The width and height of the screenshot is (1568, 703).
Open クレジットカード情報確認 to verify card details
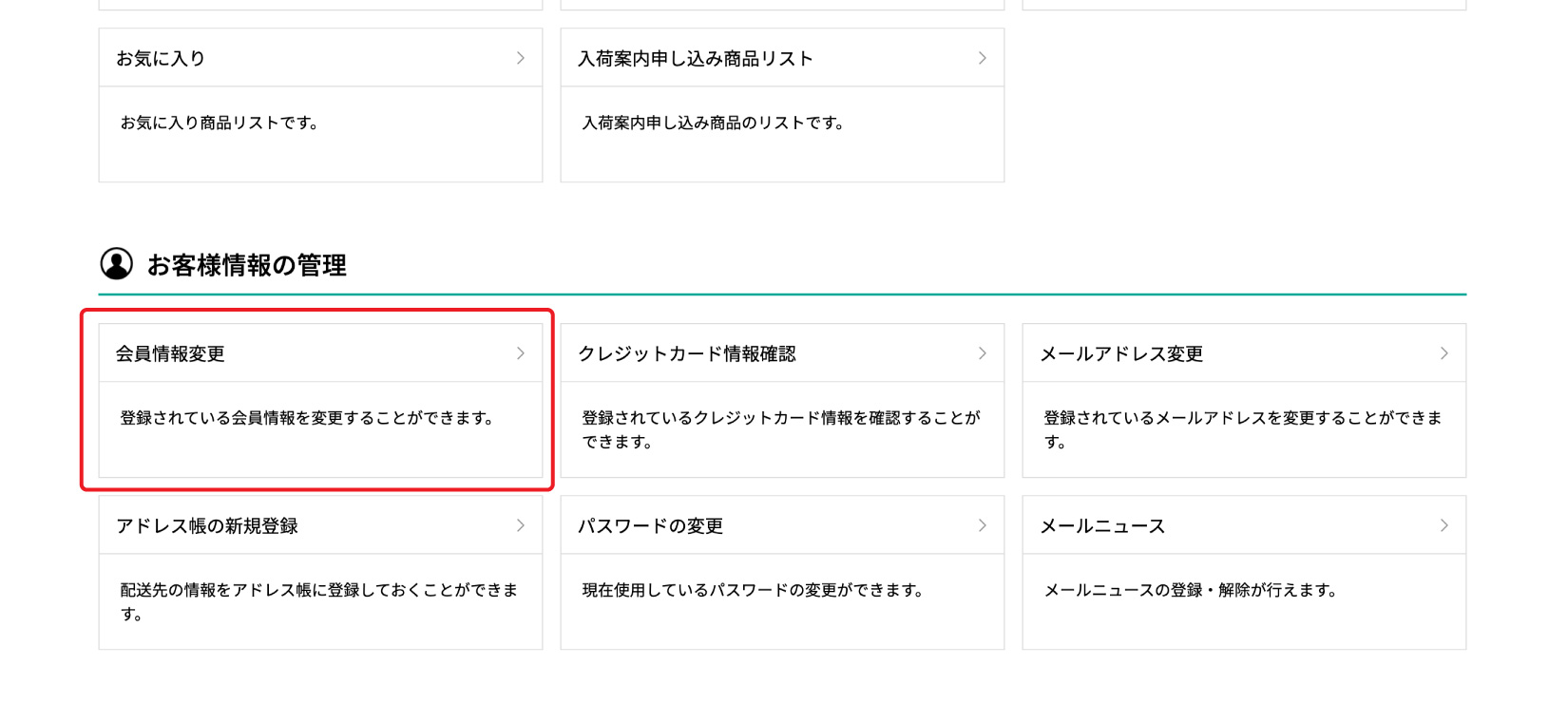[687, 352]
